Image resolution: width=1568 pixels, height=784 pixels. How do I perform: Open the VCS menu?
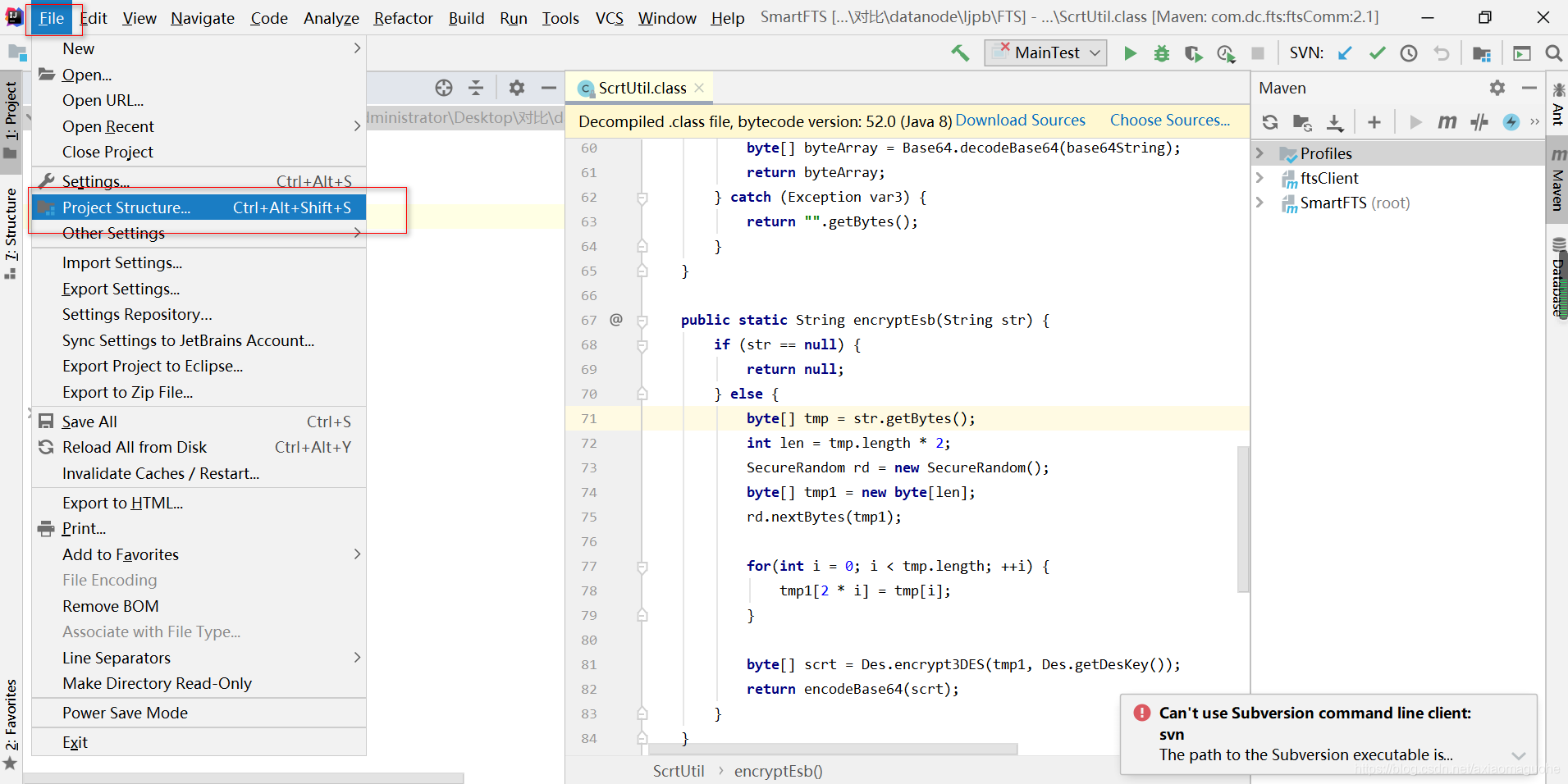pyautogui.click(x=610, y=18)
